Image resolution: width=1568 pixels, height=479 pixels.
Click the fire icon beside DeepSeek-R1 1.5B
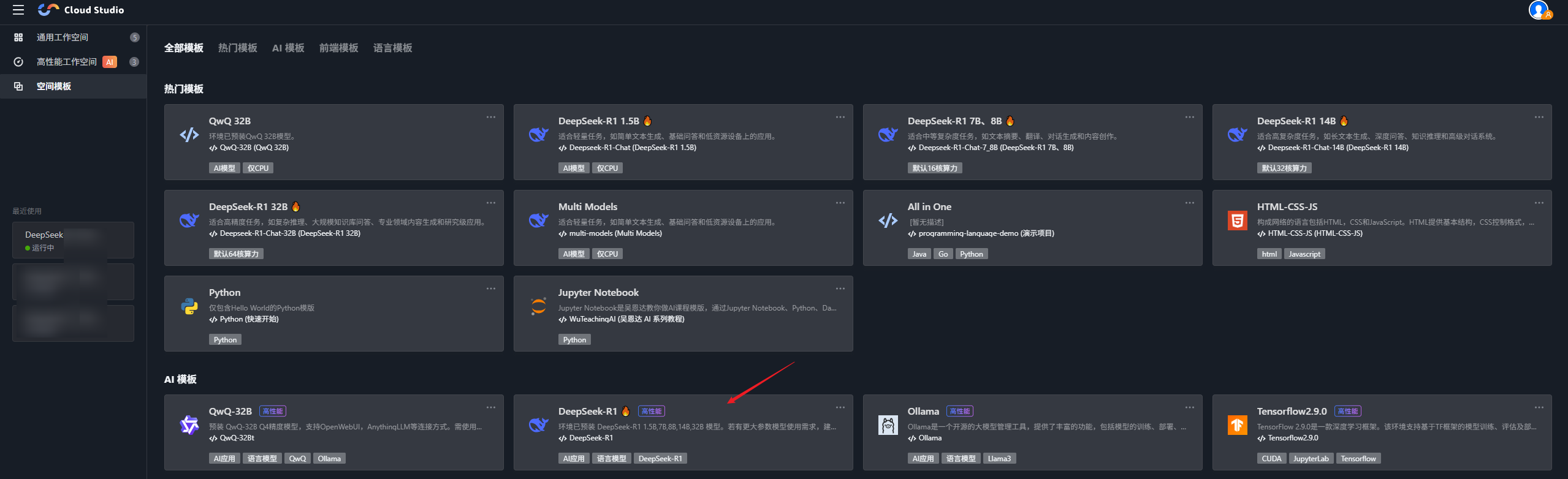647,121
